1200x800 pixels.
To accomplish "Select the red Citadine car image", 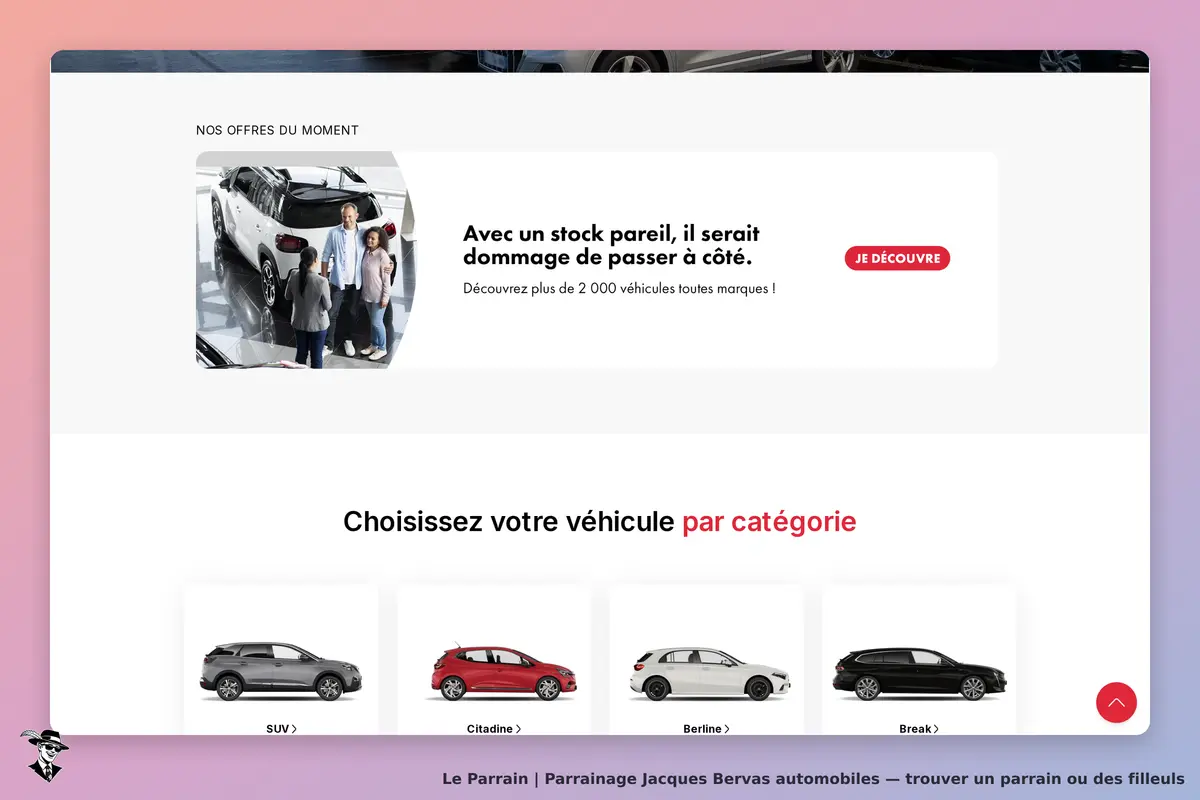I will [504, 672].
